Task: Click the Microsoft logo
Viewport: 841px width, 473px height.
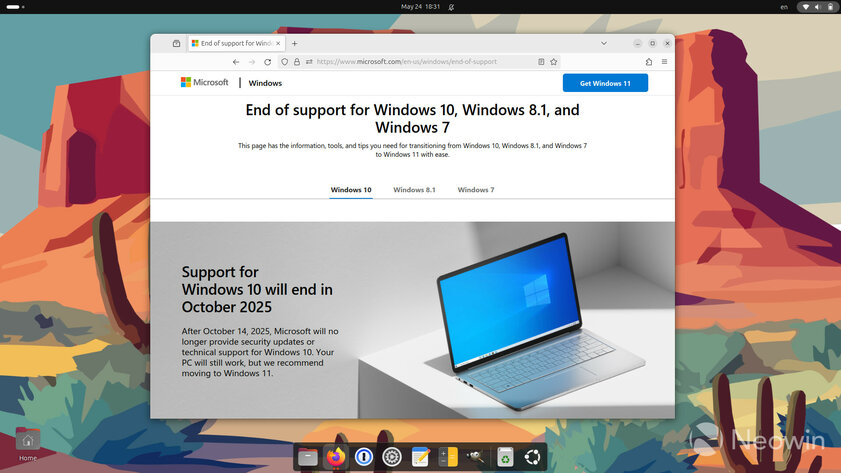Action: [x=204, y=82]
